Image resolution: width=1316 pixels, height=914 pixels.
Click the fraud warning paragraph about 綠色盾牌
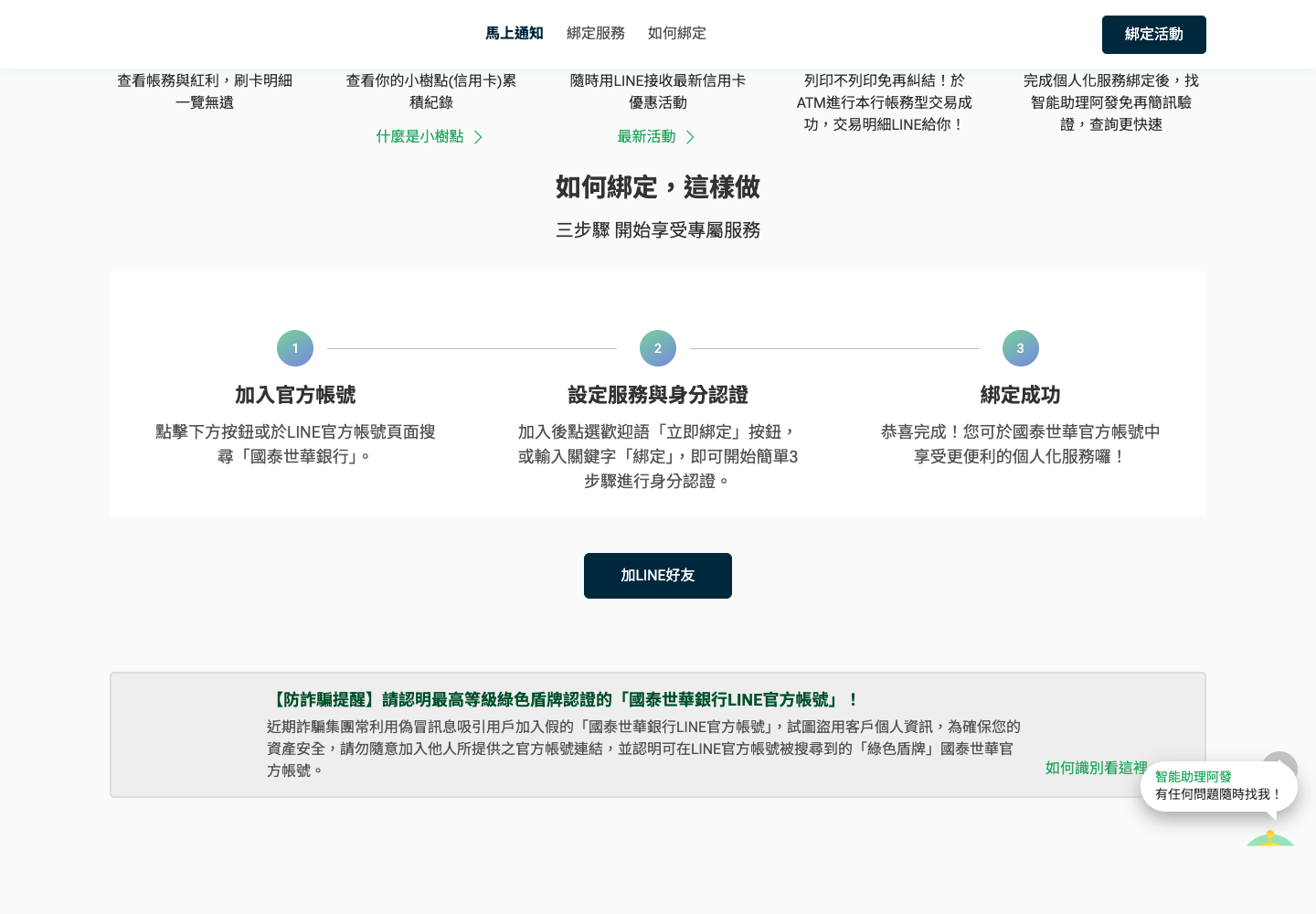643,749
